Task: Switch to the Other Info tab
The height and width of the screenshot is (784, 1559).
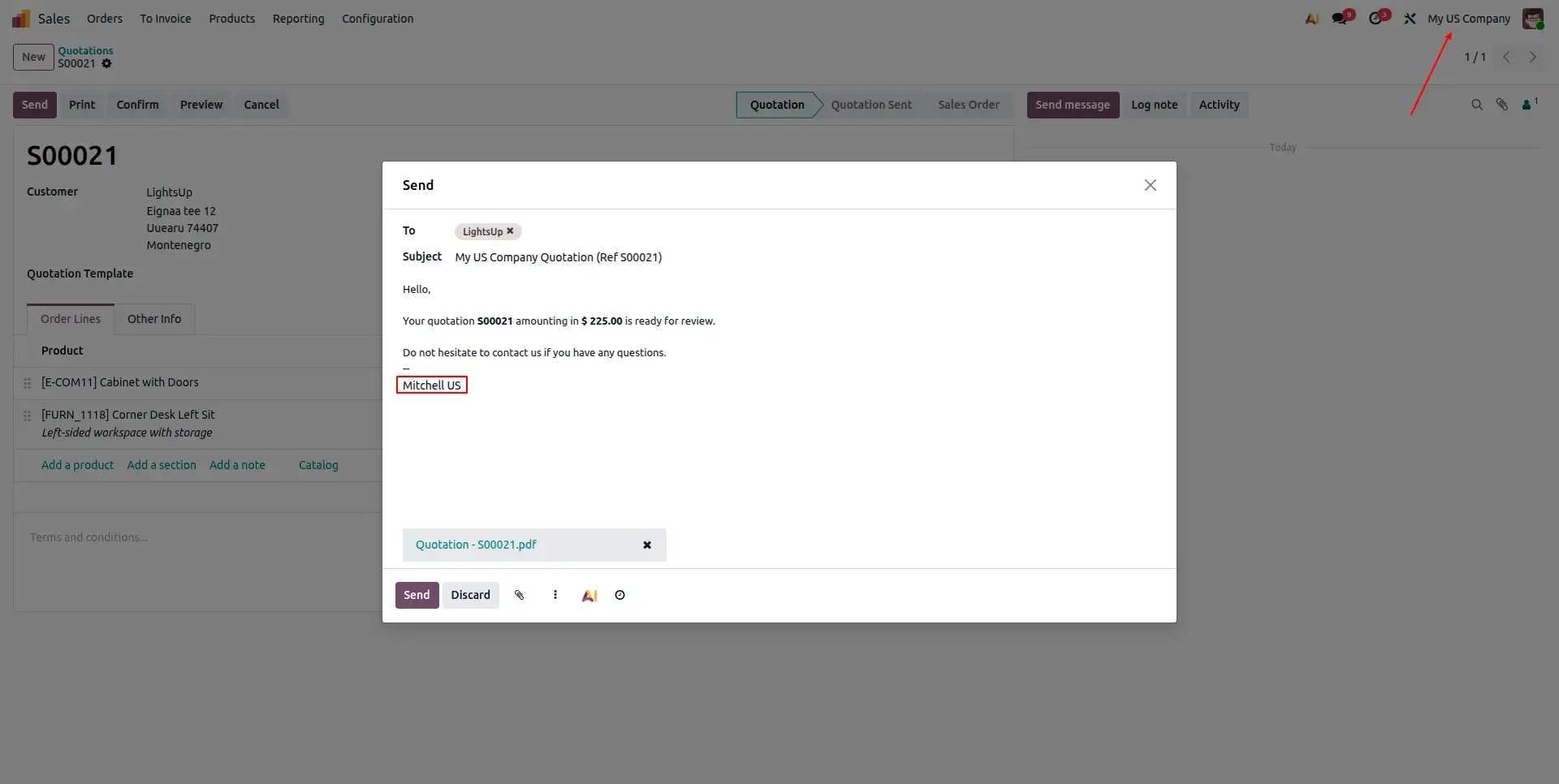Action: point(154,319)
